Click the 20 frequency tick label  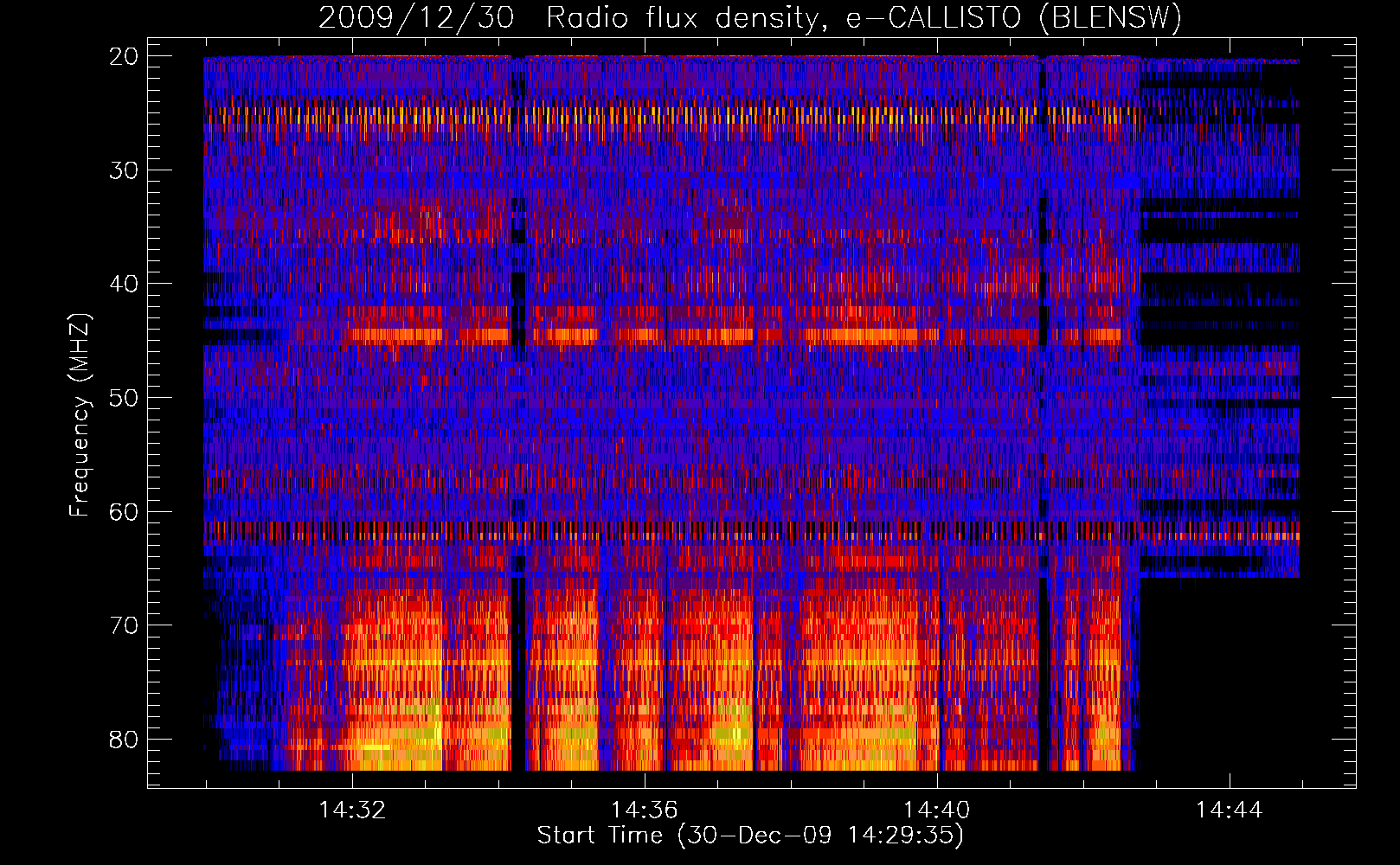pyautogui.click(x=124, y=56)
